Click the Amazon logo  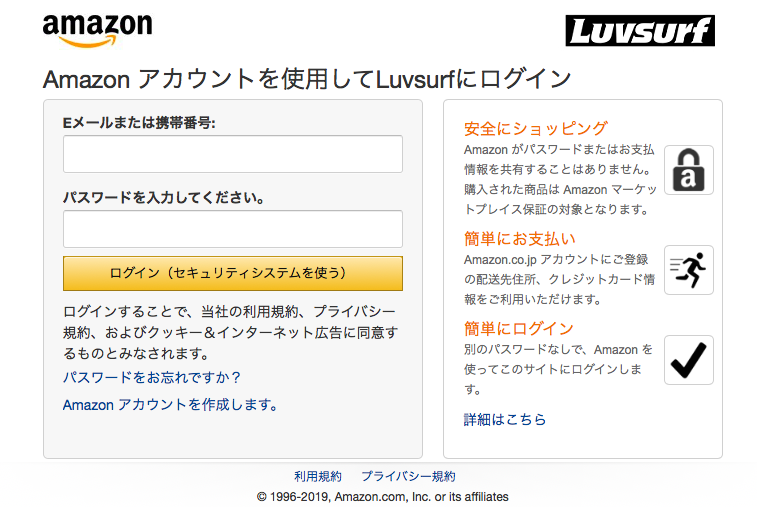click(98, 30)
